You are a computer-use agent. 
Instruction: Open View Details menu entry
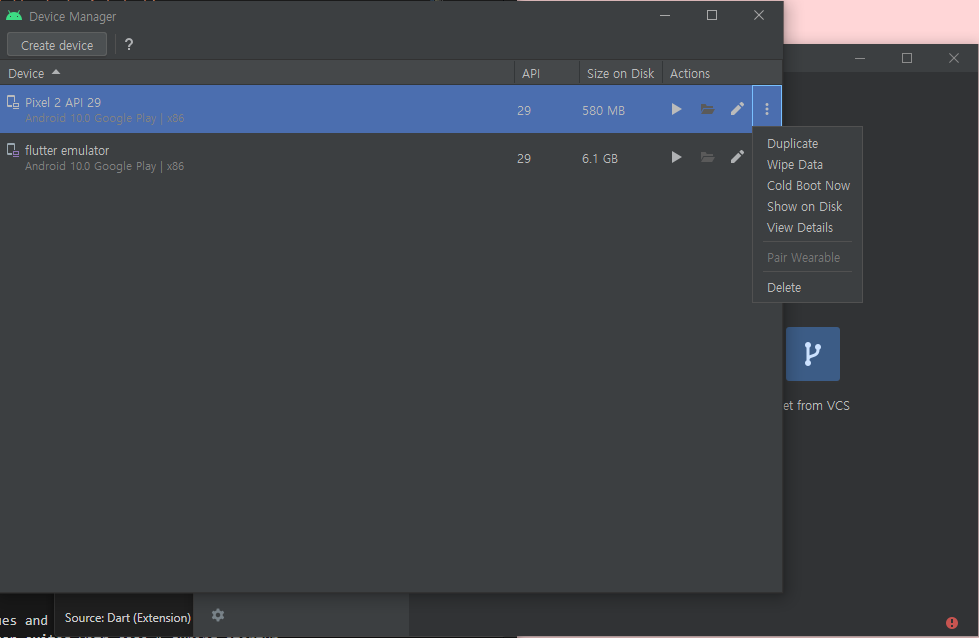[x=800, y=228]
